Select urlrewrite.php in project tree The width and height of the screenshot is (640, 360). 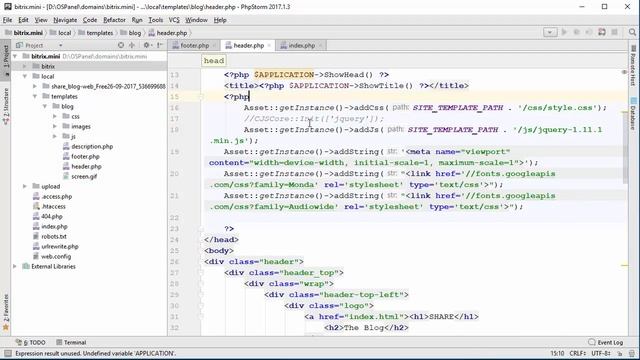click(x=60, y=246)
